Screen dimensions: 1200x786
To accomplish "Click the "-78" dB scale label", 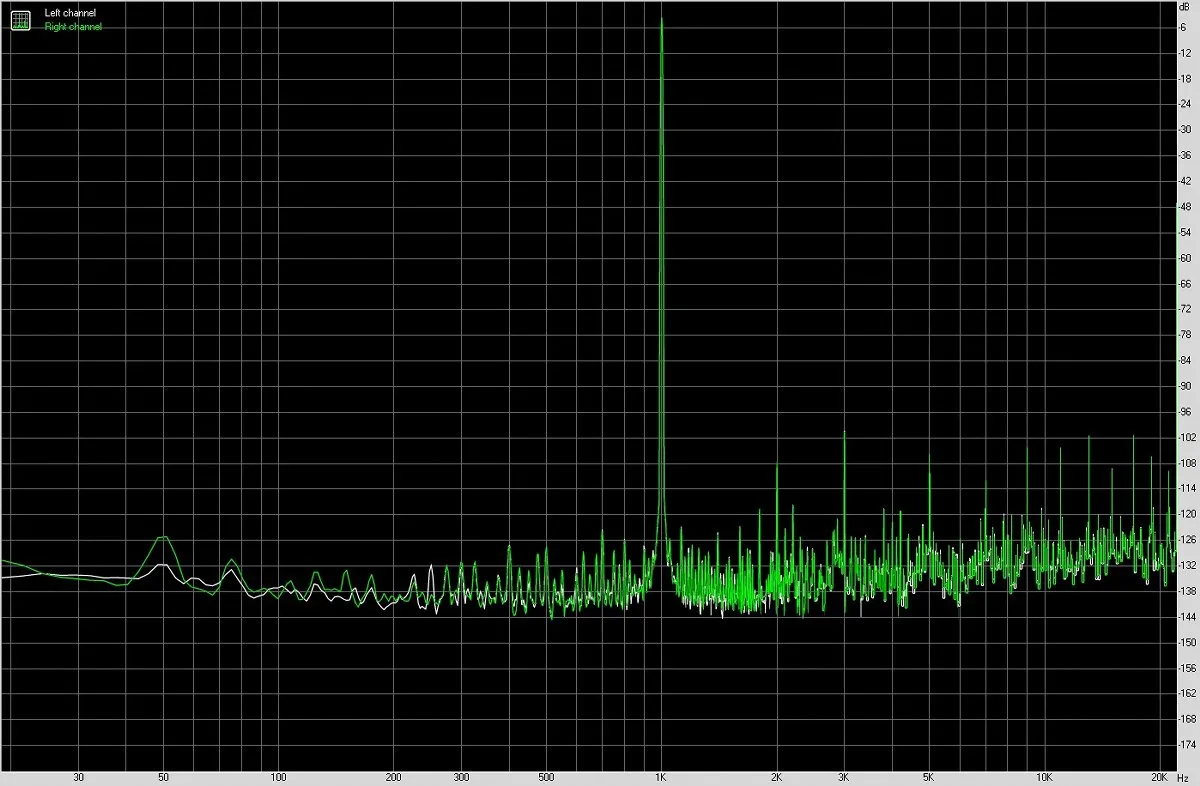I will click(1185, 334).
